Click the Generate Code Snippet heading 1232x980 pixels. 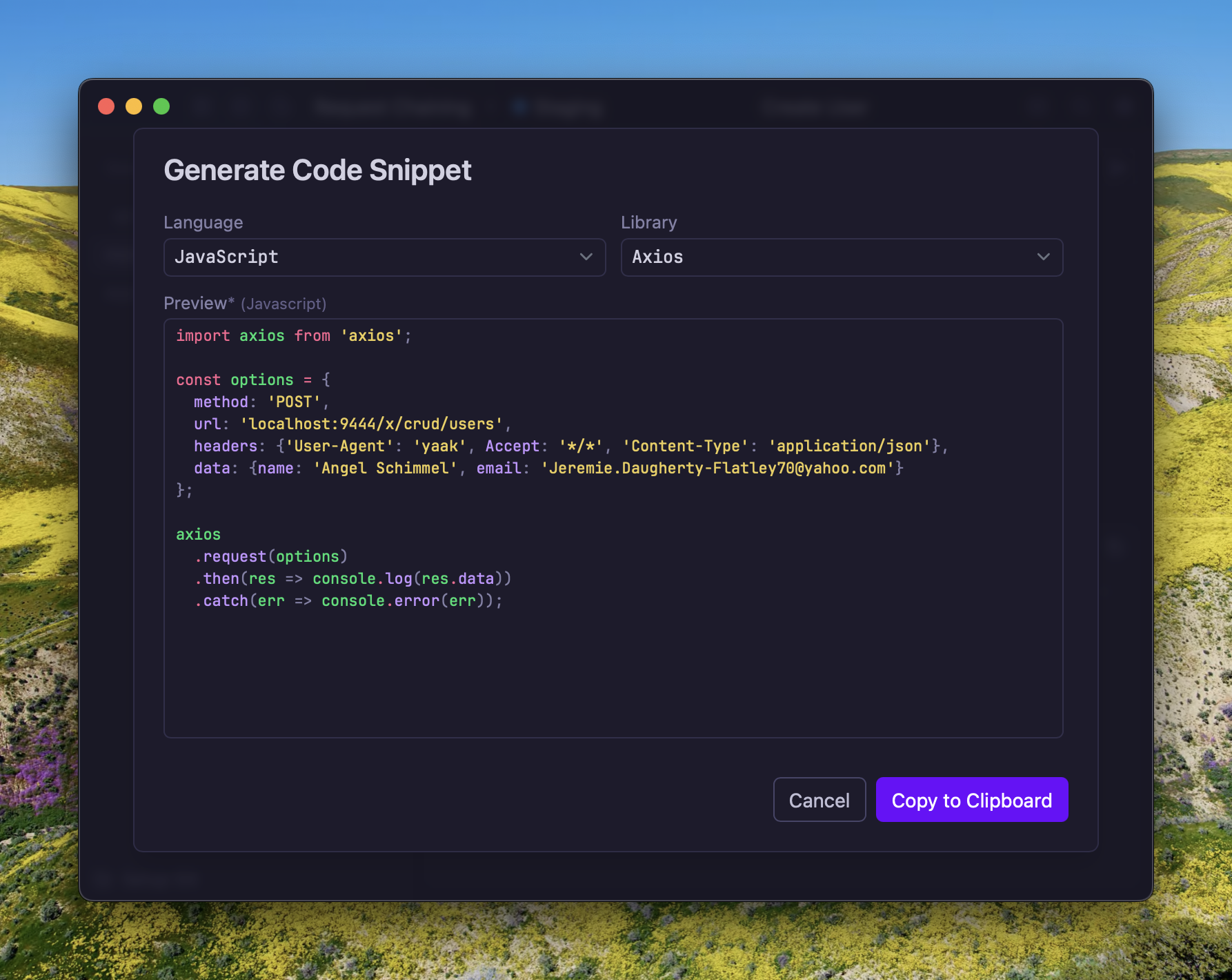[317, 170]
